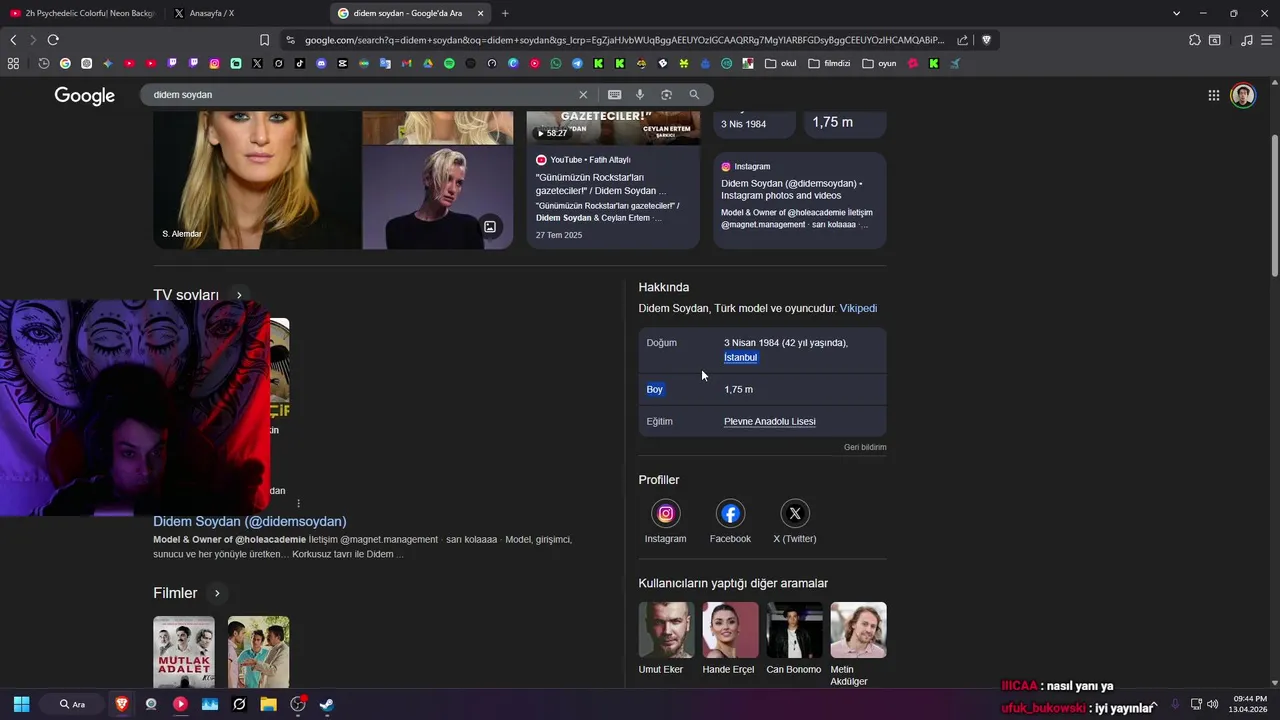Viewport: 1280px width, 720px height.
Task: Open the X (Twitter) profile icon
Action: click(x=795, y=513)
